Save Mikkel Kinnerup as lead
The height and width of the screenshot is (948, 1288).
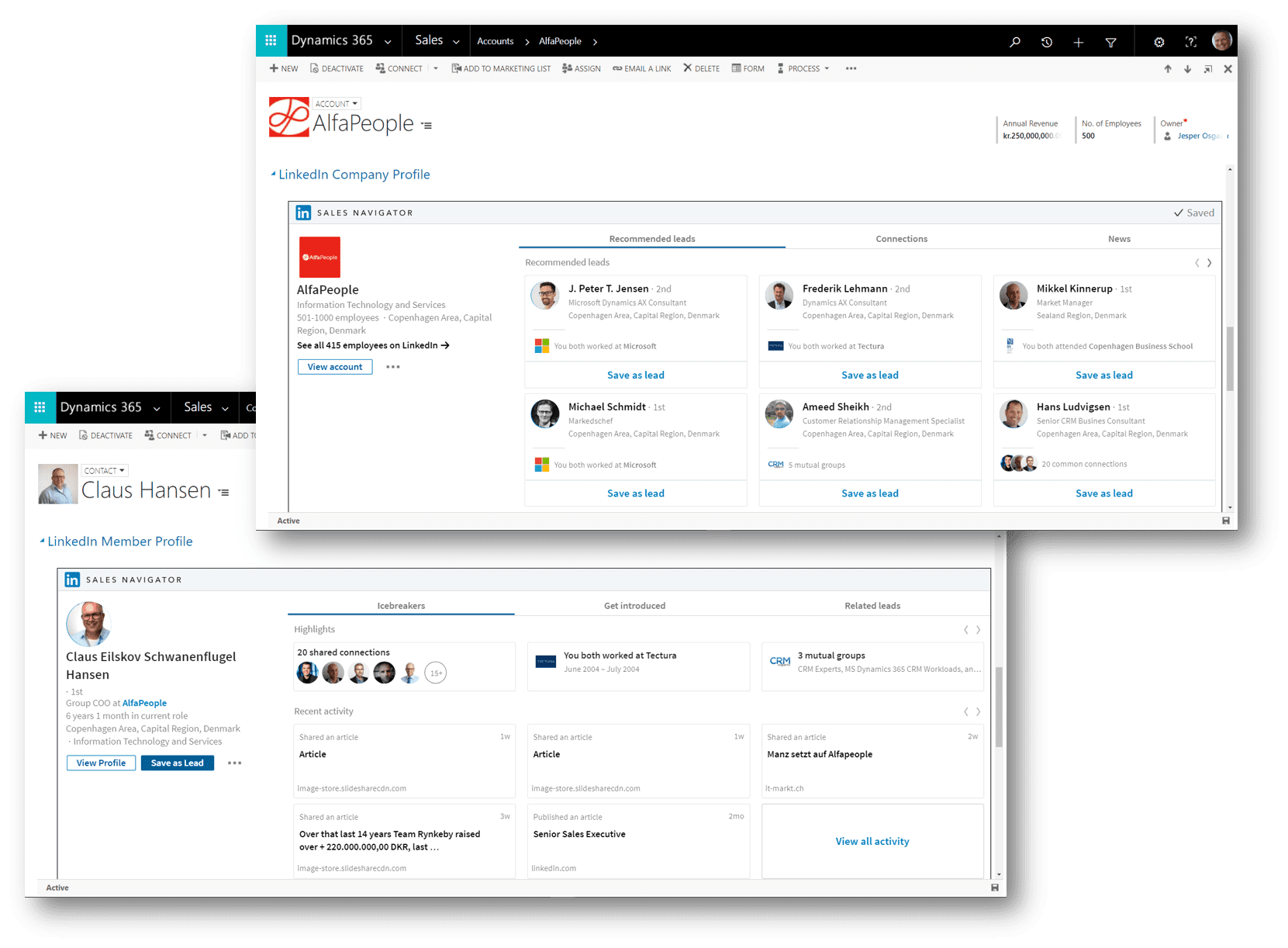tap(1104, 375)
